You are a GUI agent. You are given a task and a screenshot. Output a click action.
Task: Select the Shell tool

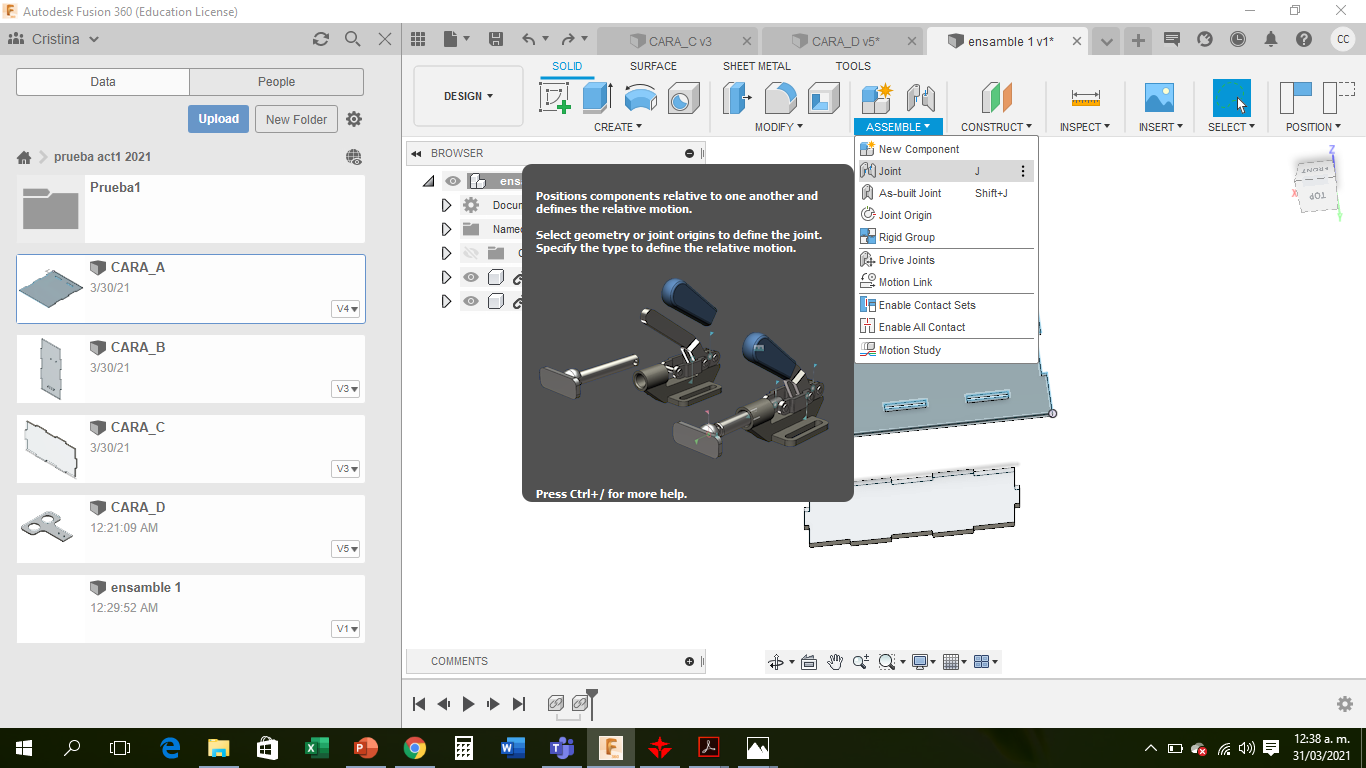824,98
